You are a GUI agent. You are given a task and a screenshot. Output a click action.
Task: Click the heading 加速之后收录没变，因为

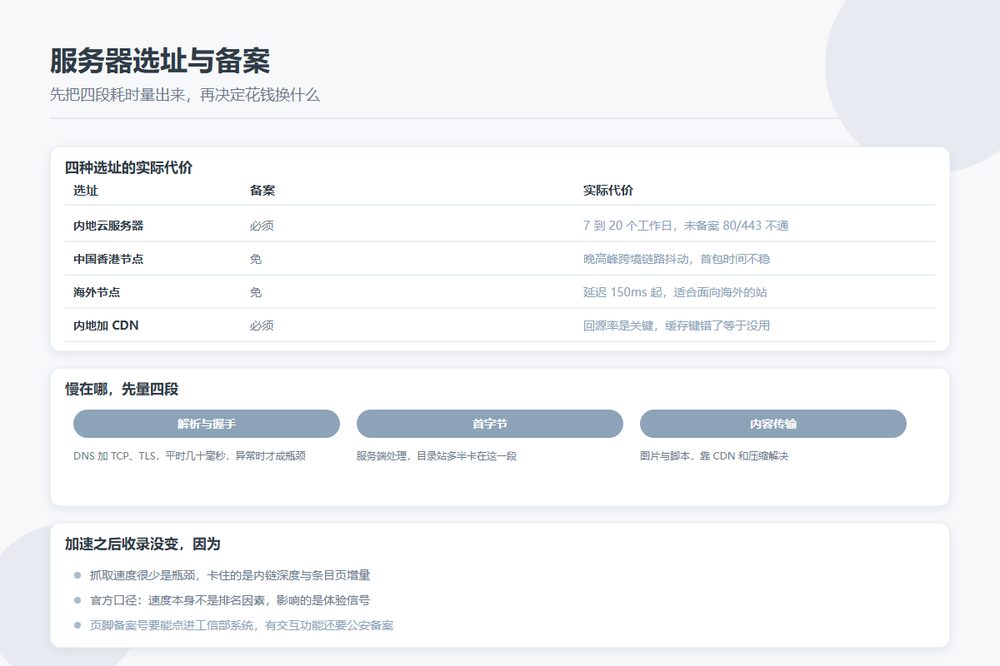(x=142, y=544)
